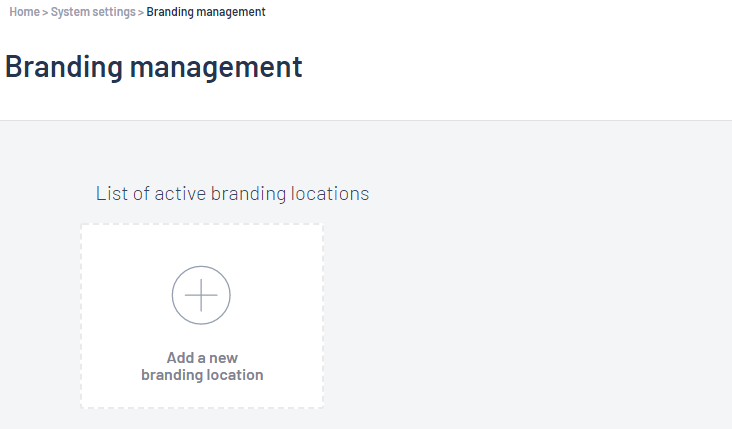The image size is (732, 429).
Task: Click the breadcrumb separator after System settings
Action: pos(141,13)
